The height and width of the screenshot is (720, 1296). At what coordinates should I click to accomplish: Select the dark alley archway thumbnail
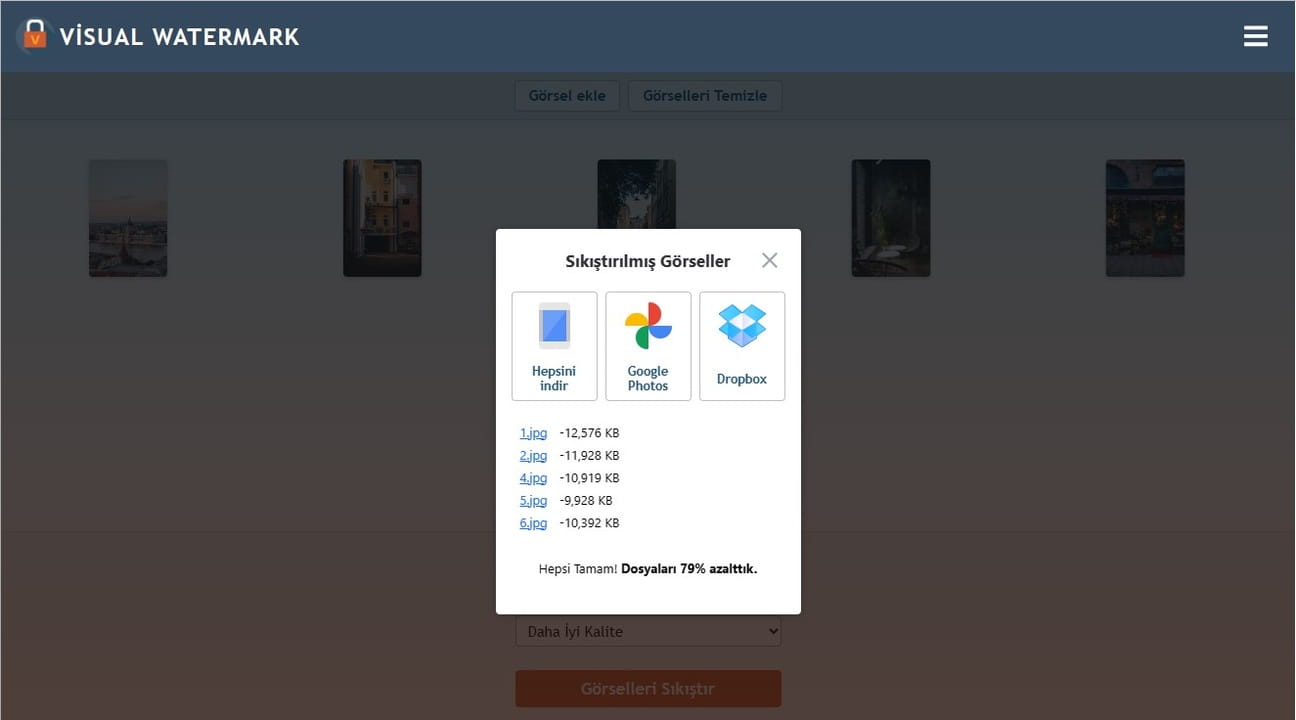[636, 195]
